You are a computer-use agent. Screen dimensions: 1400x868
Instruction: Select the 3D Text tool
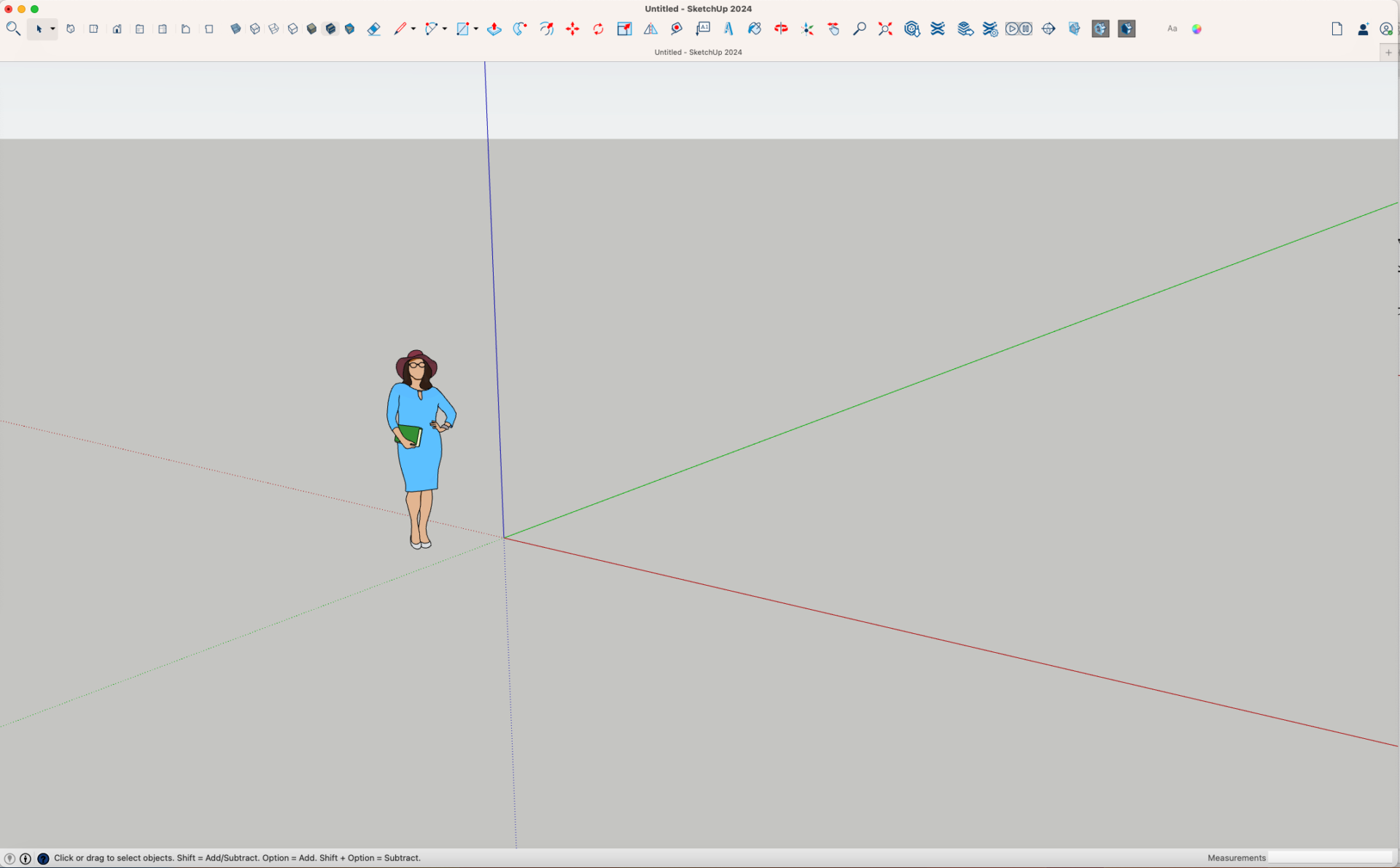tap(728, 29)
